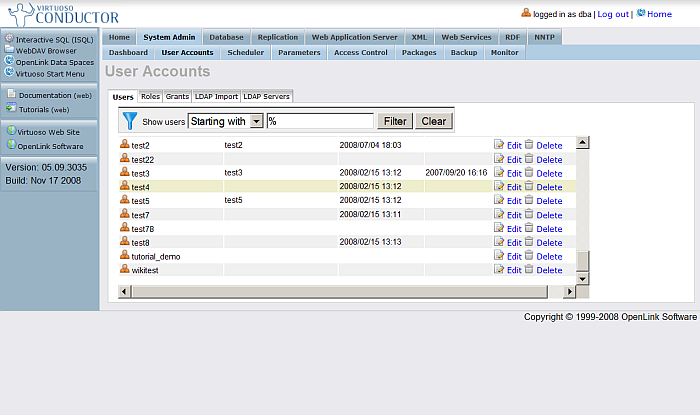Click the user filter text field
This screenshot has height=415, width=700.
tap(320, 121)
